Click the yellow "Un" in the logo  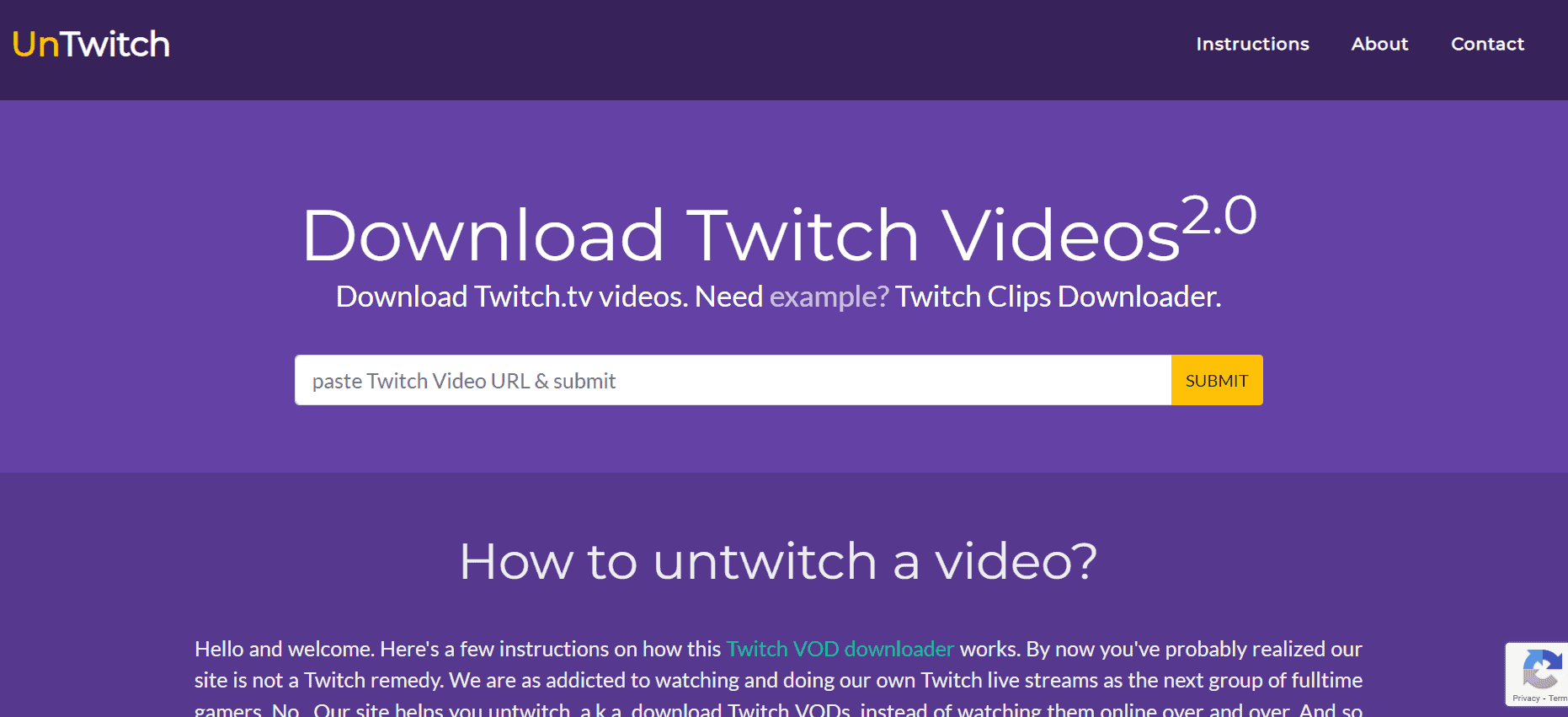pos(35,44)
